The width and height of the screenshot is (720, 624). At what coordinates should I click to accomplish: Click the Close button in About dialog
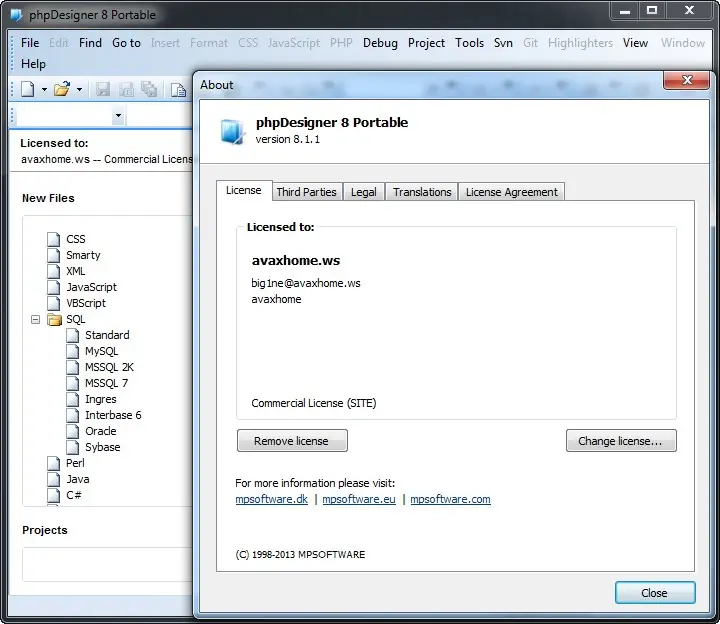tap(655, 593)
